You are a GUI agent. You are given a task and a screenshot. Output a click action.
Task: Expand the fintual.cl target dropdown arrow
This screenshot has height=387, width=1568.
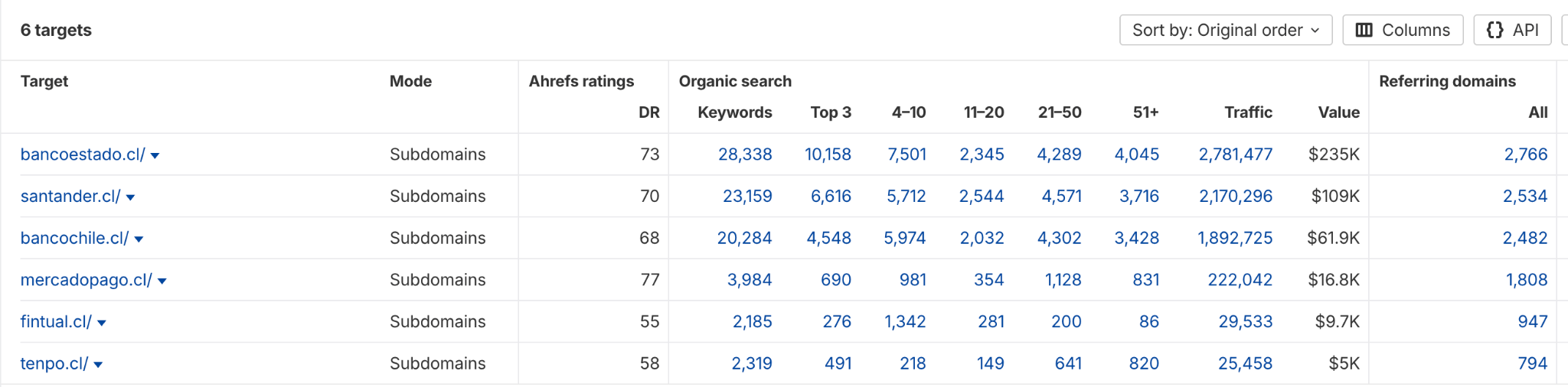point(102,323)
